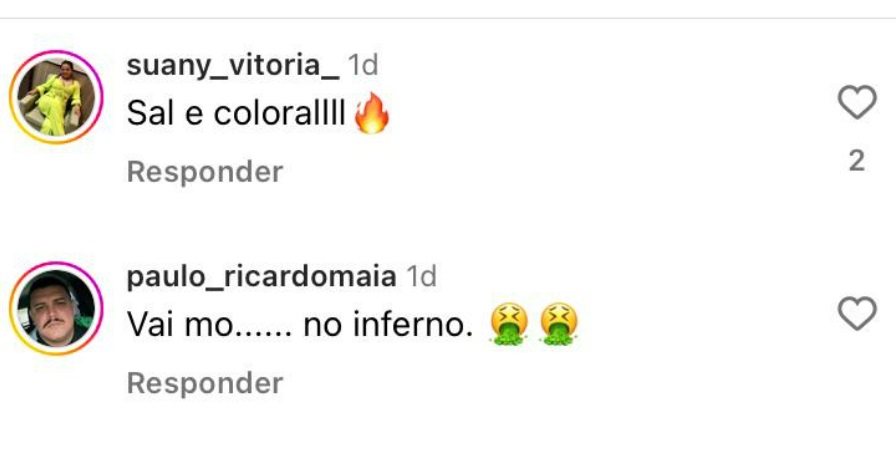The image size is (896, 456).
Task: Select the fire emoji in comment
Action: 372,113
